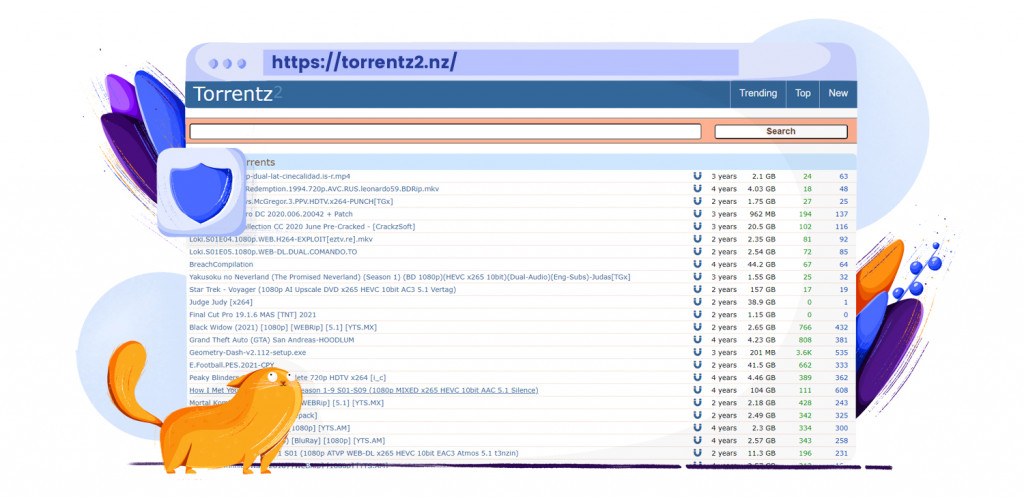Click magnet icon for 11.3 GB t3nzin row
The width and height of the screenshot is (1024, 498).
pyautogui.click(x=697, y=453)
